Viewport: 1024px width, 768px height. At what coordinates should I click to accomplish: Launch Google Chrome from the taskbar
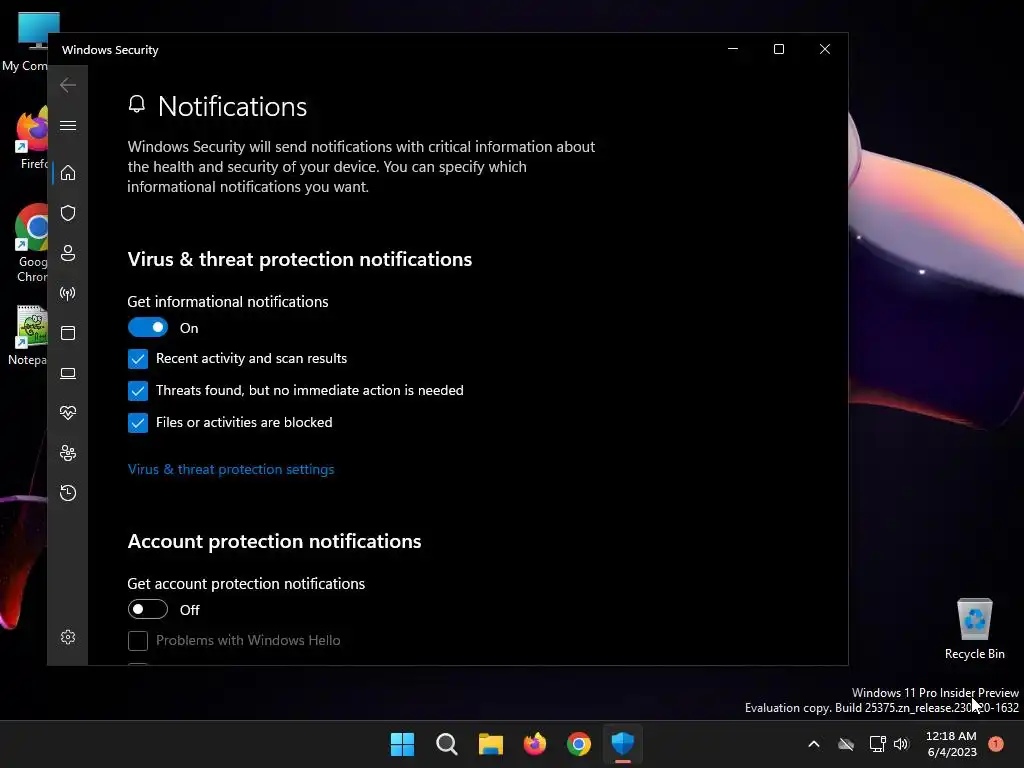pos(579,744)
